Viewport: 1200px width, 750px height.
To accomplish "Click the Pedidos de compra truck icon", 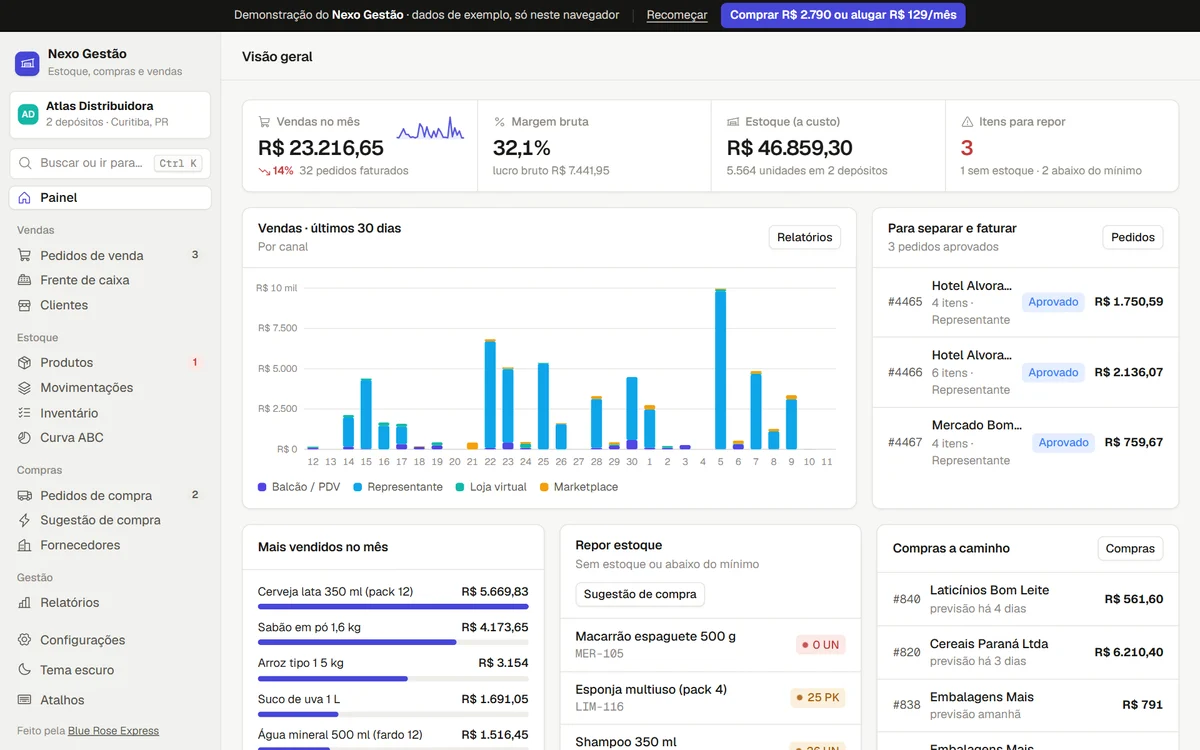I will (x=25, y=495).
